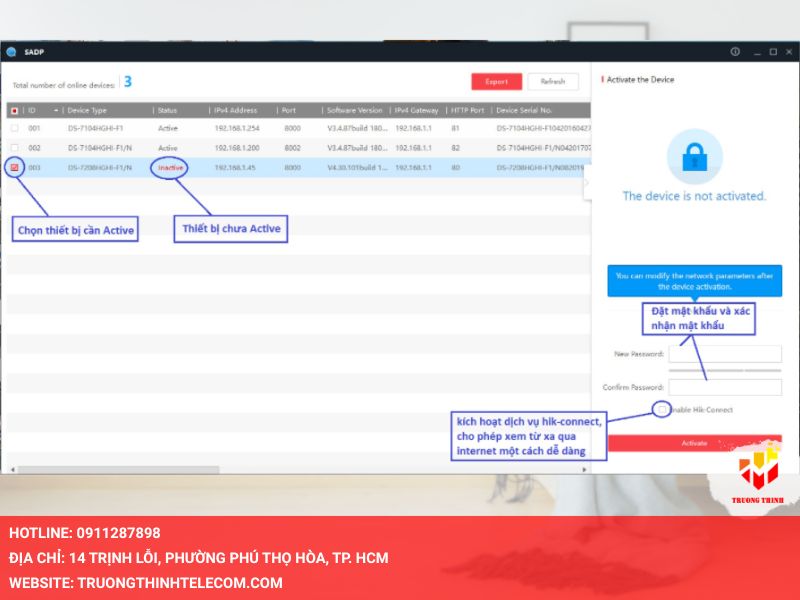Image resolution: width=800 pixels, height=600 pixels.
Task: Click the red Inactive status cell
Action: pyautogui.click(x=170, y=167)
